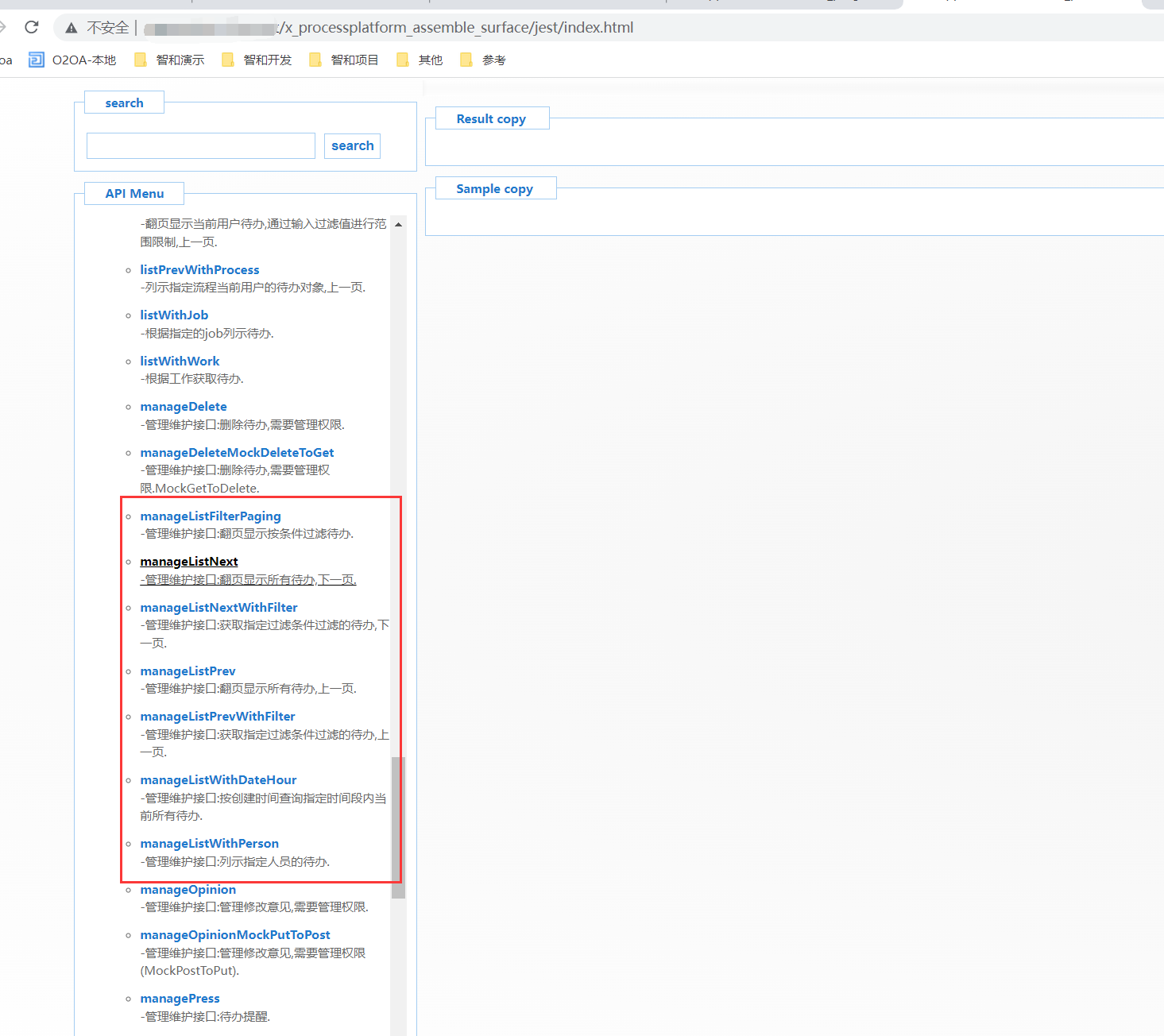Open the managePress API entry

(x=180, y=999)
